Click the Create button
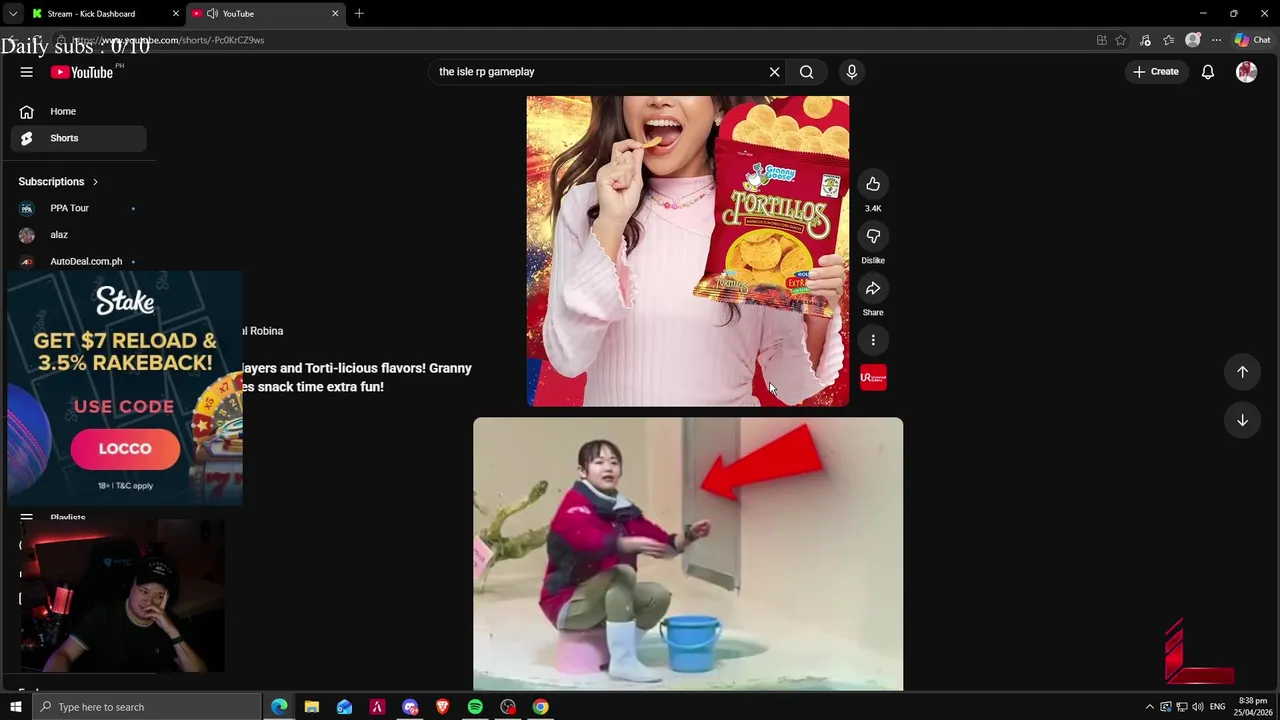The height and width of the screenshot is (720, 1280). [1155, 72]
